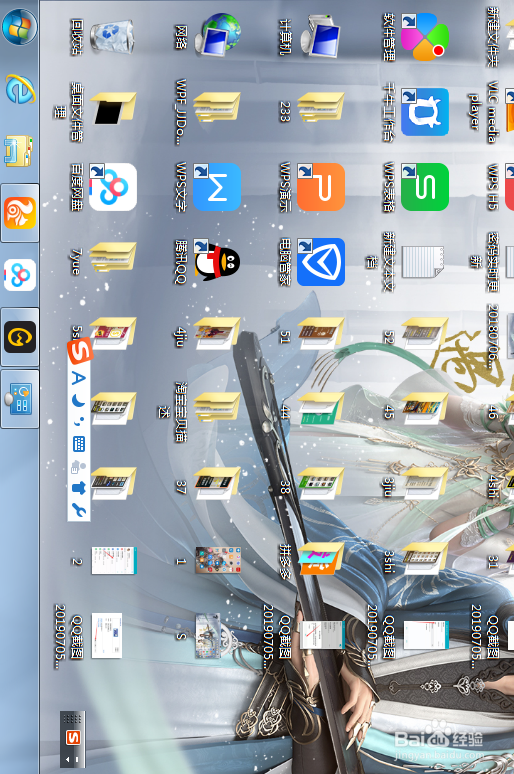The height and width of the screenshot is (774, 514).
Task: Click the Sogou S icon on the language bar
Action: click(x=73, y=738)
